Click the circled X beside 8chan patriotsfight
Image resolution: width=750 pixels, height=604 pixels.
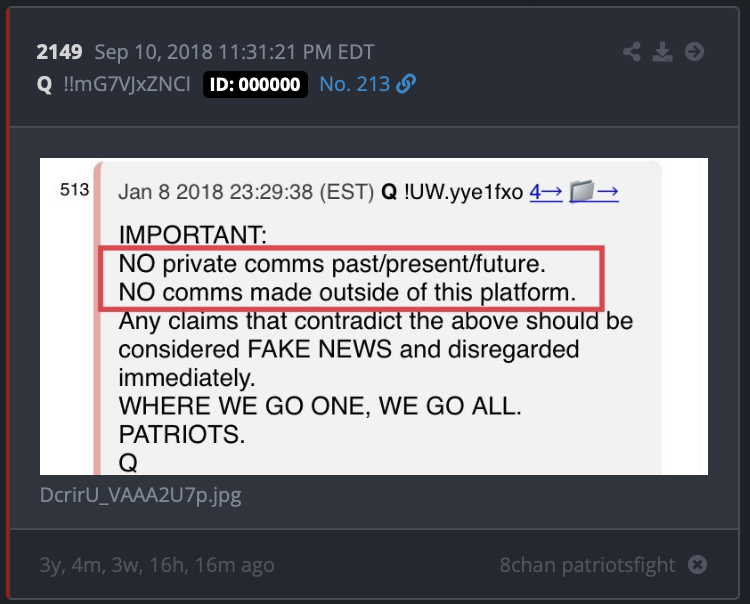697,565
